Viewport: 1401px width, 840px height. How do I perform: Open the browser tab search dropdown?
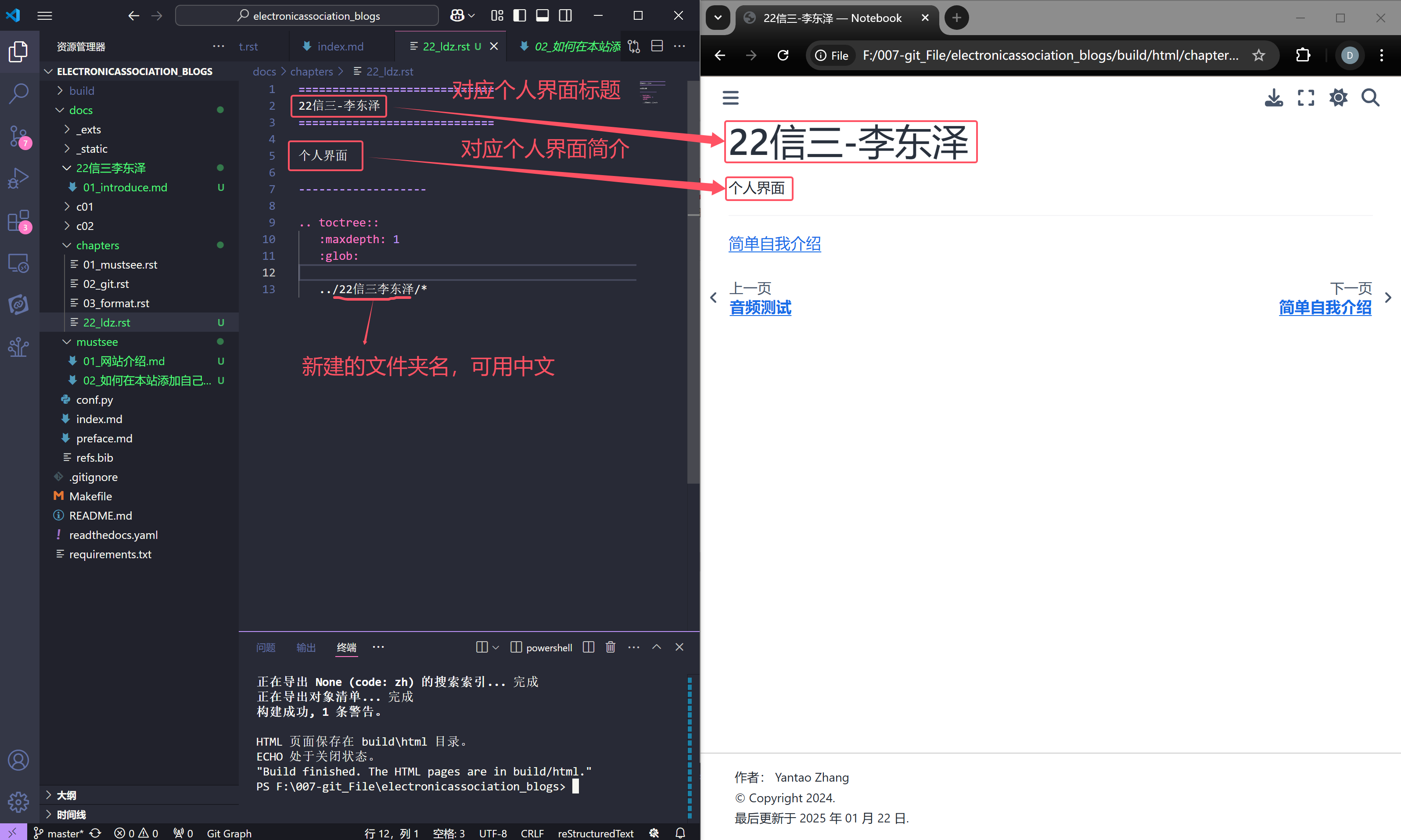718,18
